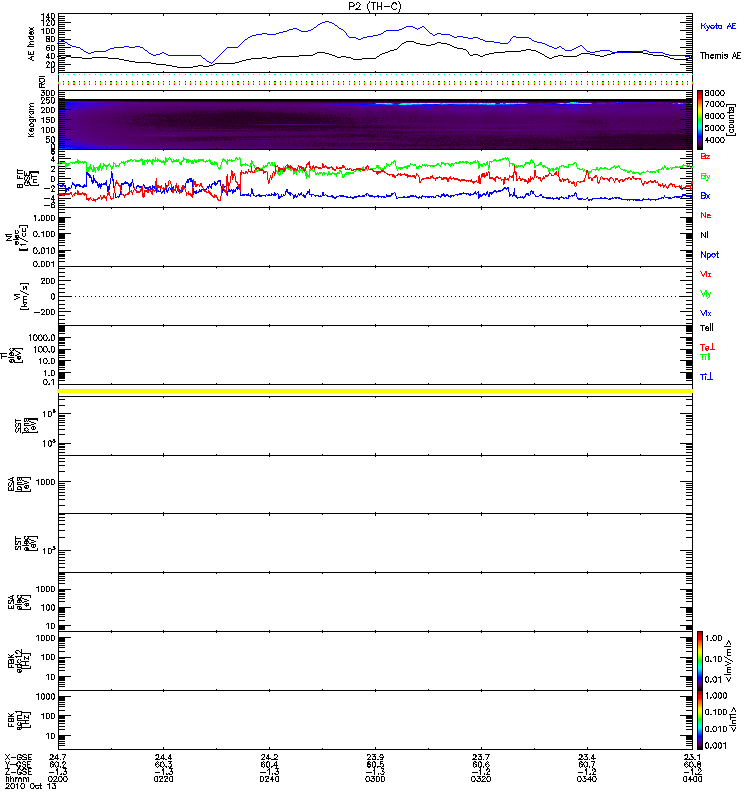Click the plot title 'P2 (TH-C)'
Image resolution: width=750 pixels, height=800 pixels.
point(374,6)
